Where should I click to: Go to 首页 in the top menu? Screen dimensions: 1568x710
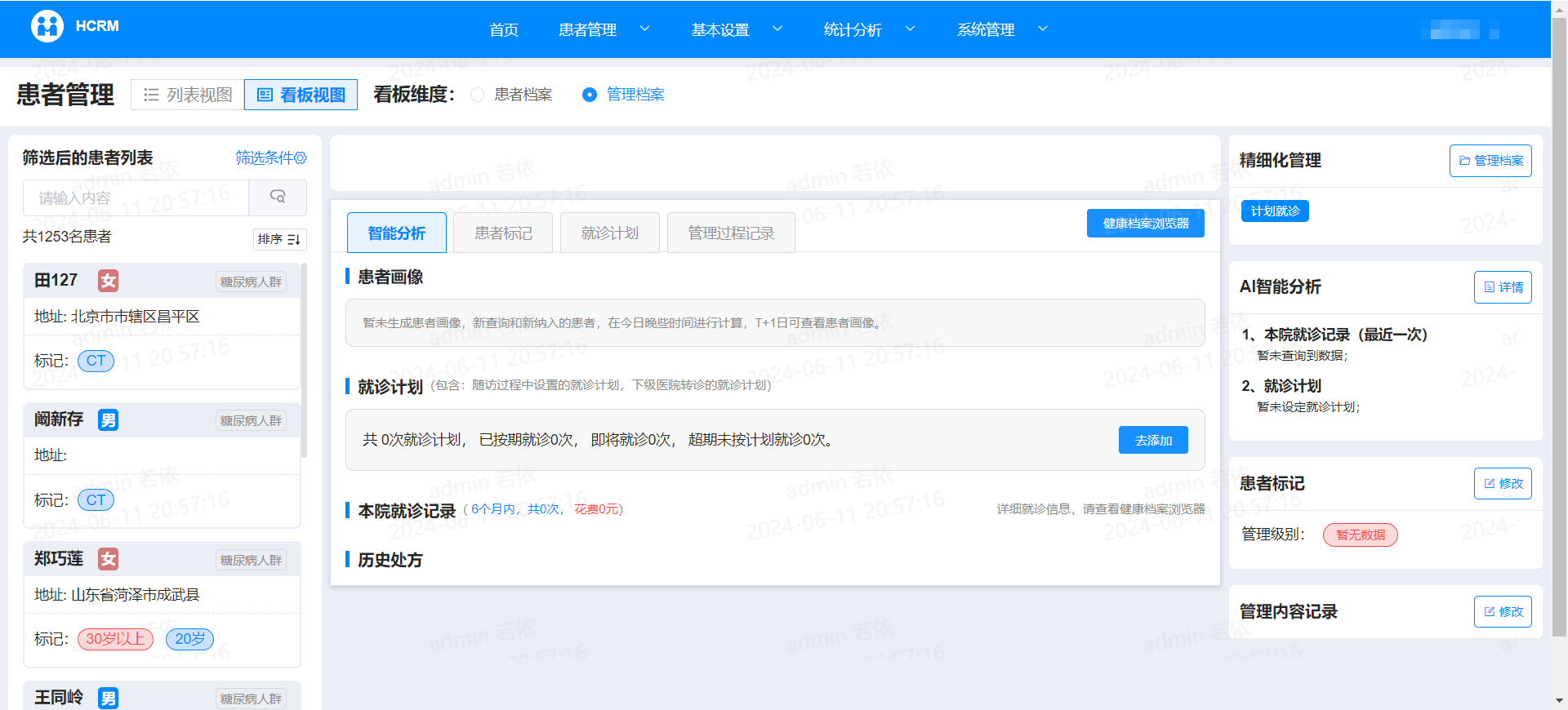pyautogui.click(x=504, y=29)
